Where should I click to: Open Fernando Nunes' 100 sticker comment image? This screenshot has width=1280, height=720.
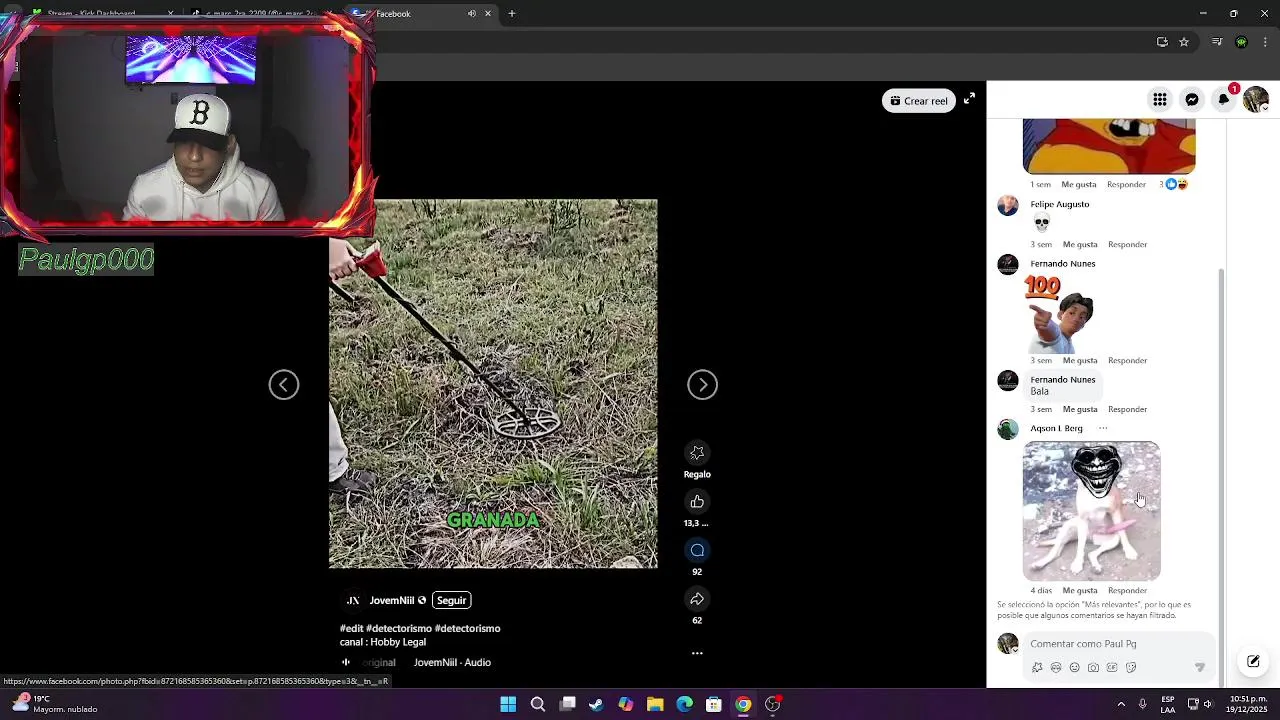point(1060,314)
